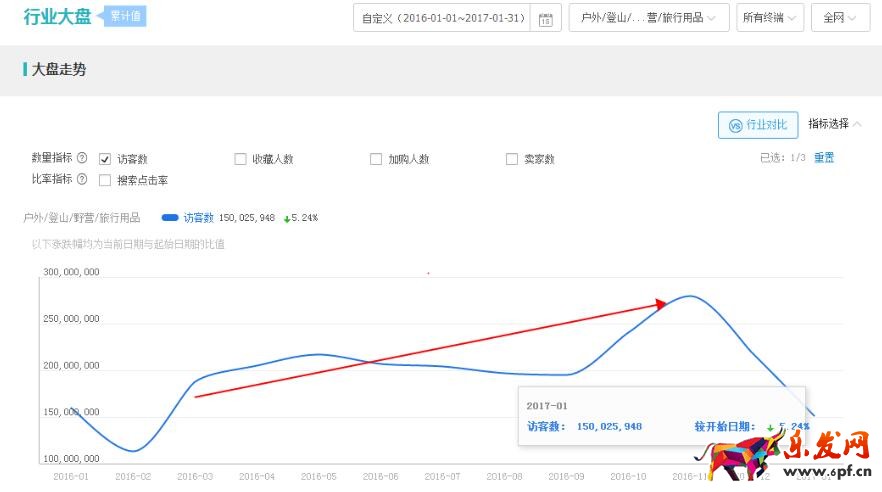Click the 2016-01 x-axis label
This screenshot has height=492, width=882.
point(71,476)
